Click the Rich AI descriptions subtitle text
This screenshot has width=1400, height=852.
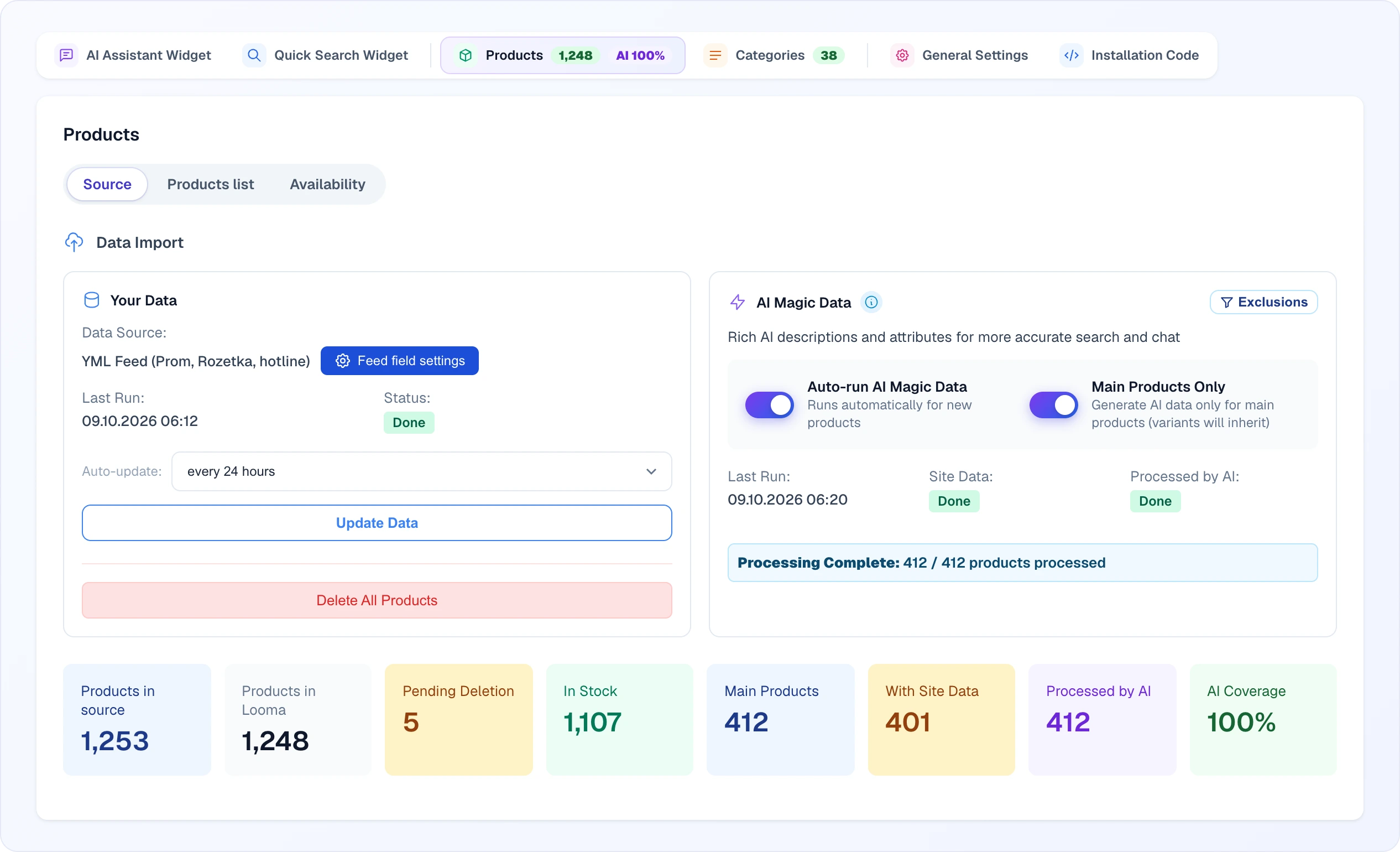tap(953, 337)
